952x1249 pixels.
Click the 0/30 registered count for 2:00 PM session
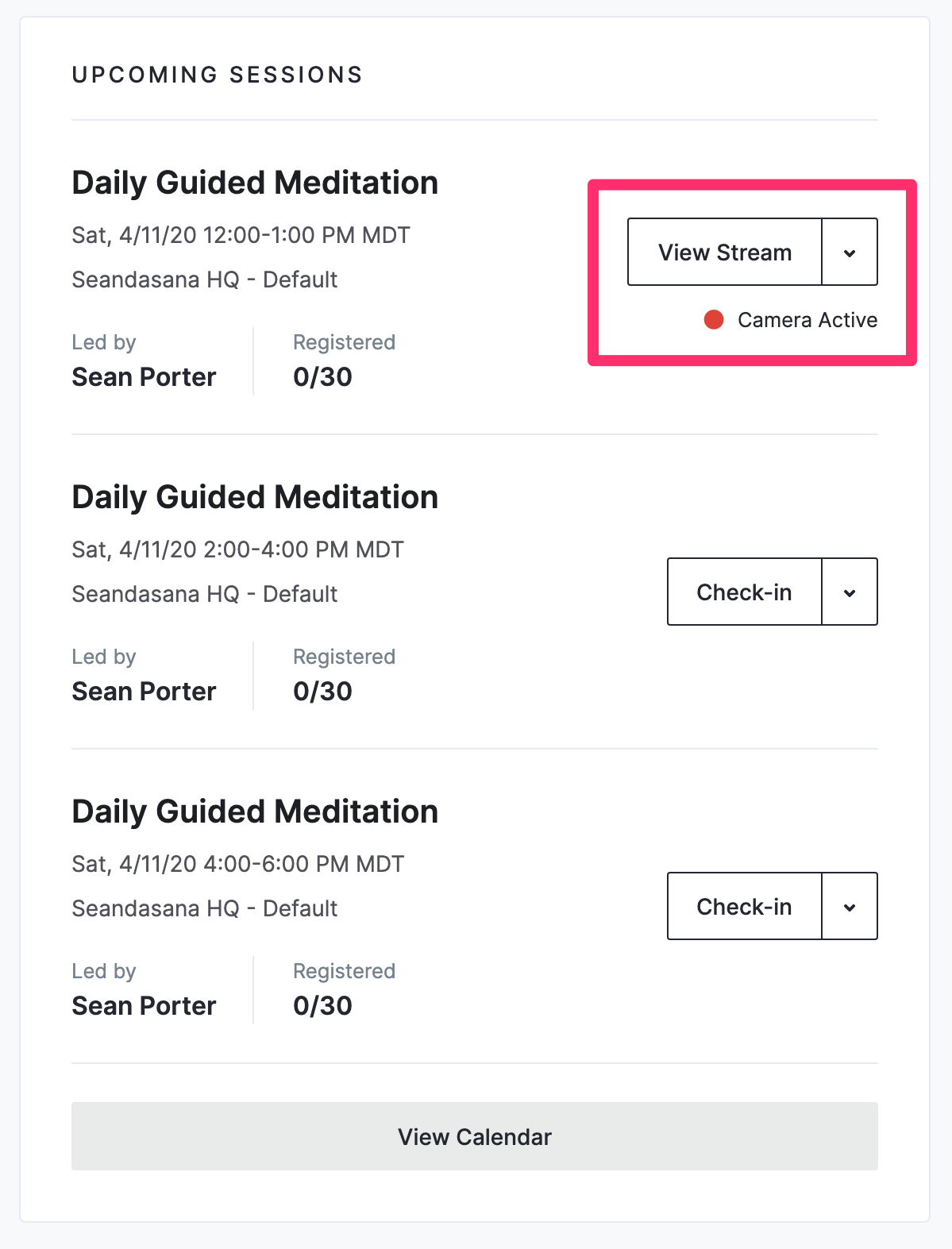[x=322, y=691]
